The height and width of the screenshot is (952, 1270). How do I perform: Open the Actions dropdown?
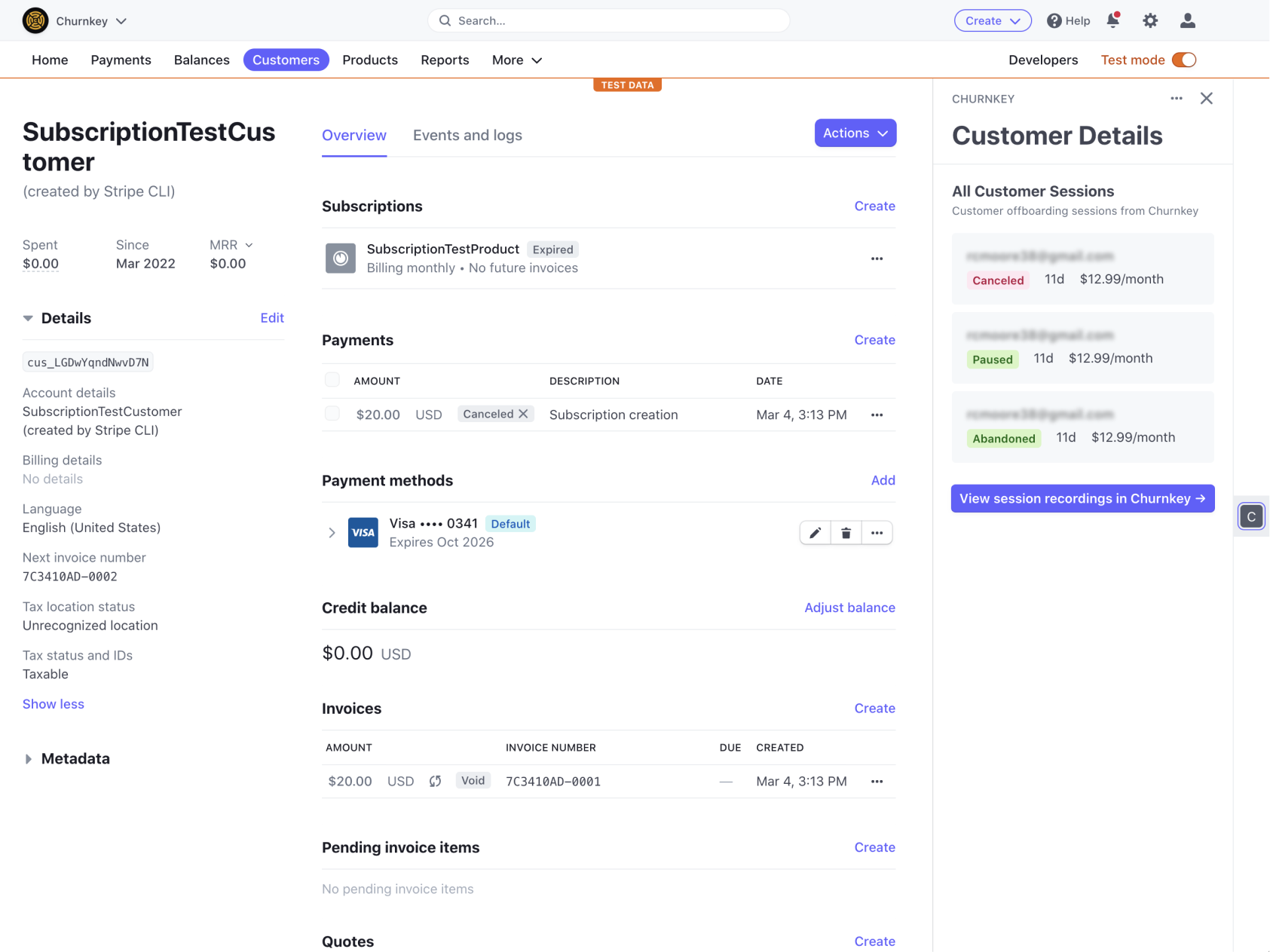click(855, 133)
